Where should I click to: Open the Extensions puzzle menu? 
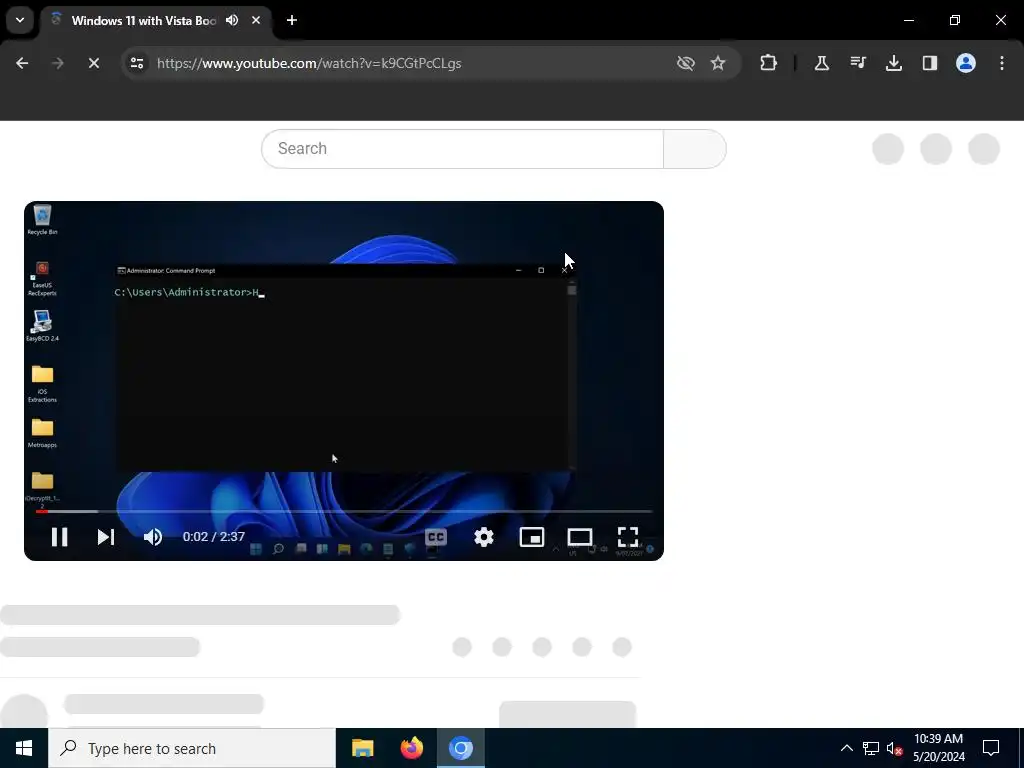click(769, 63)
